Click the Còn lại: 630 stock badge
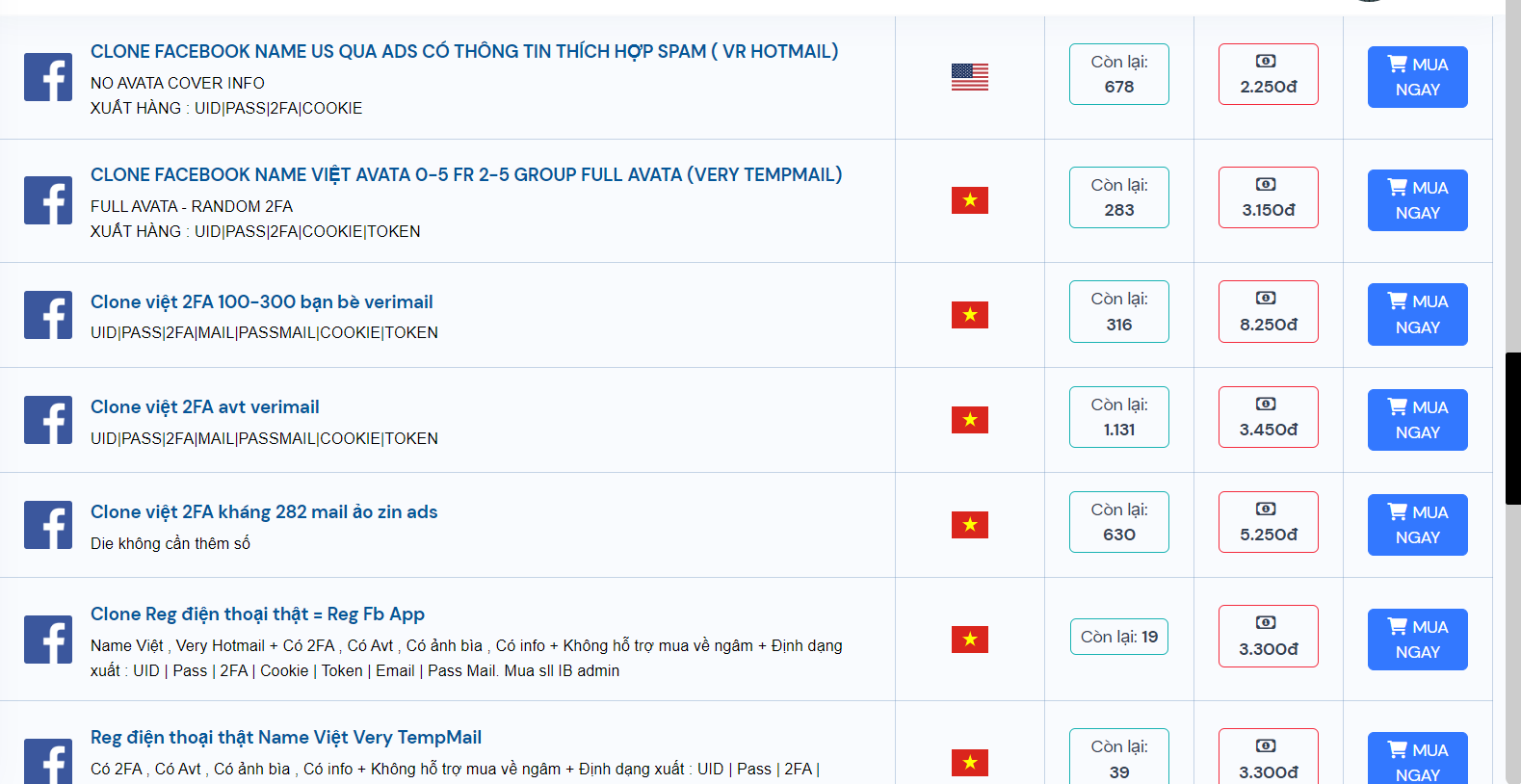 click(x=1119, y=522)
